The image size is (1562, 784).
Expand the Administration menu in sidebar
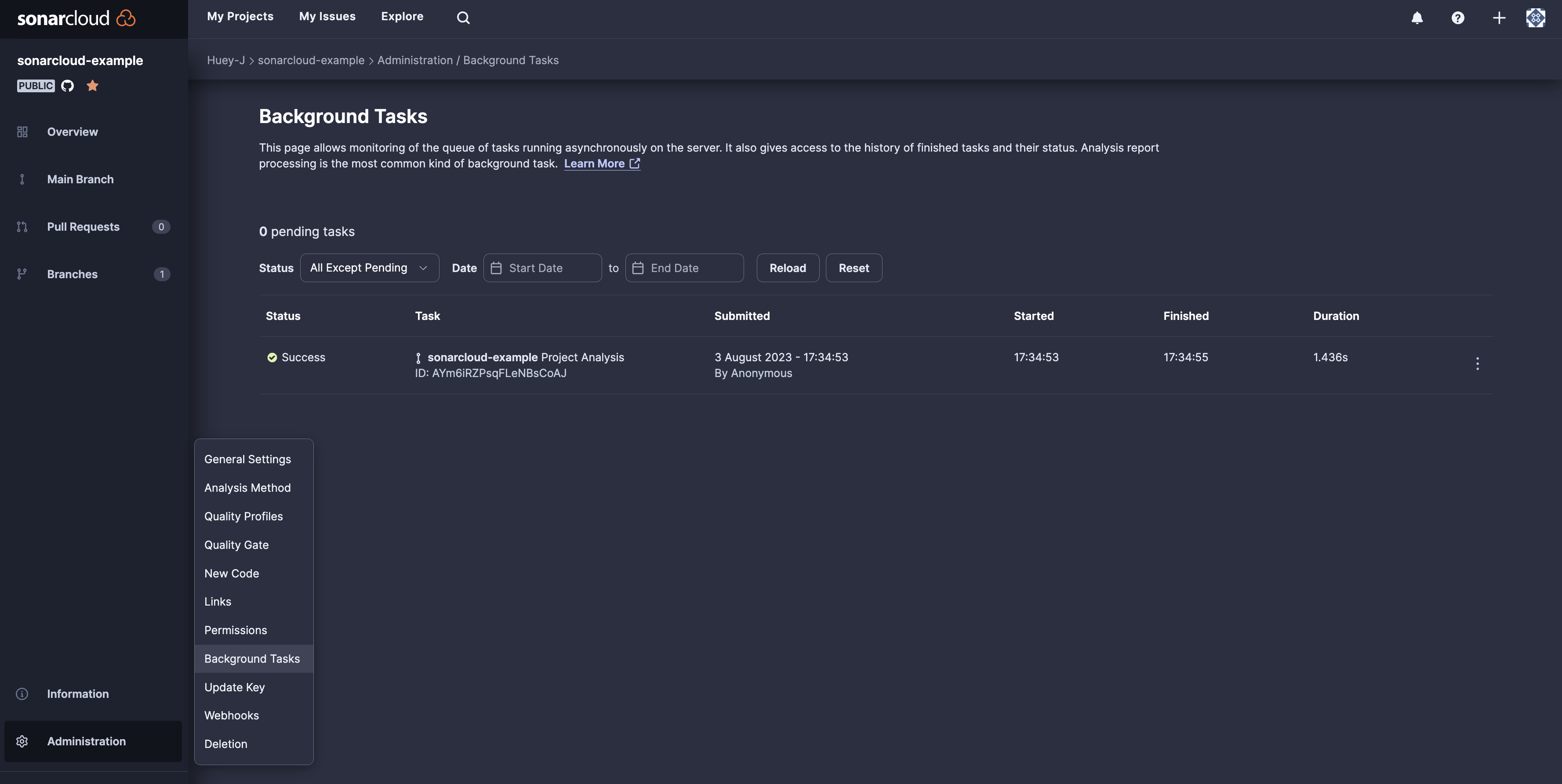point(86,741)
